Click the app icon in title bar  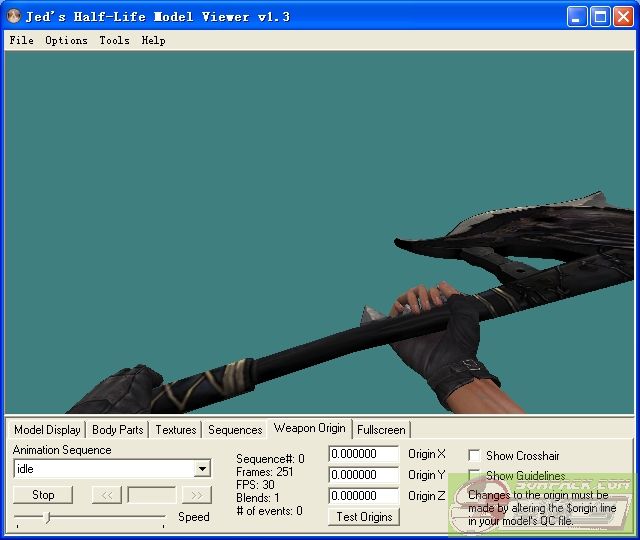pos(14,16)
